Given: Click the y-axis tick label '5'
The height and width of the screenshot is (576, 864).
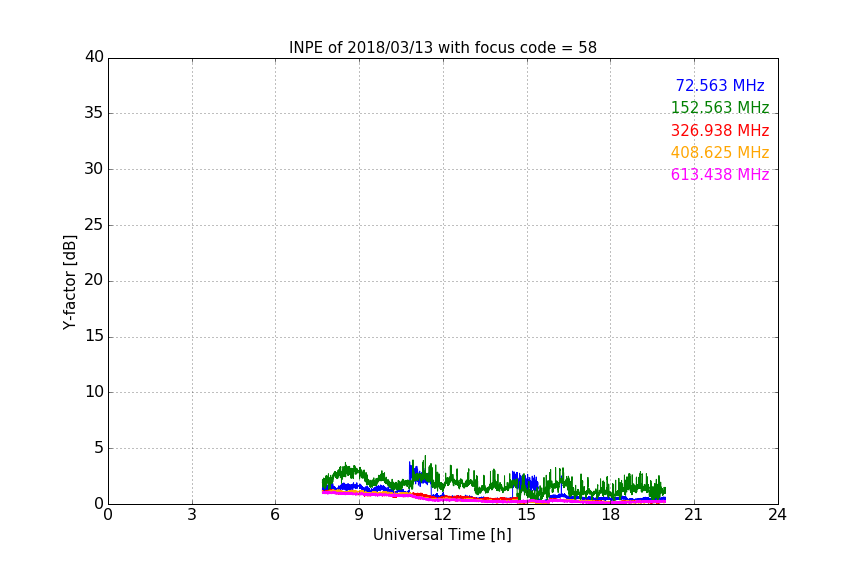Looking at the screenshot, I should (99, 448).
